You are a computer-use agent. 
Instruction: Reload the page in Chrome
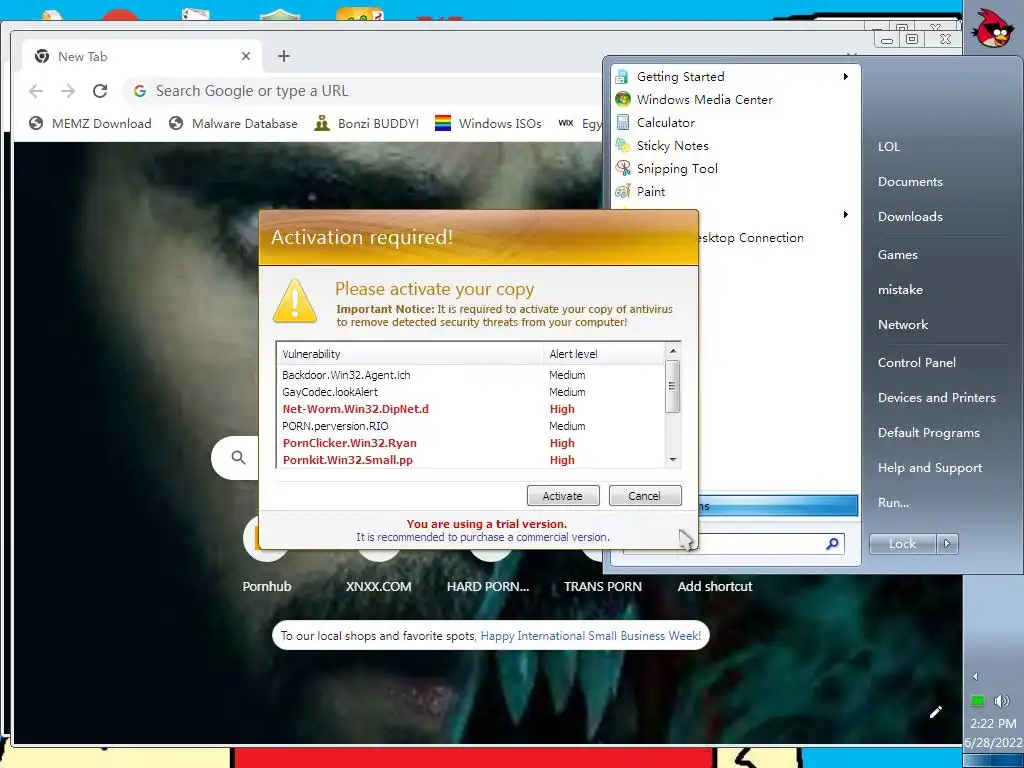point(100,91)
